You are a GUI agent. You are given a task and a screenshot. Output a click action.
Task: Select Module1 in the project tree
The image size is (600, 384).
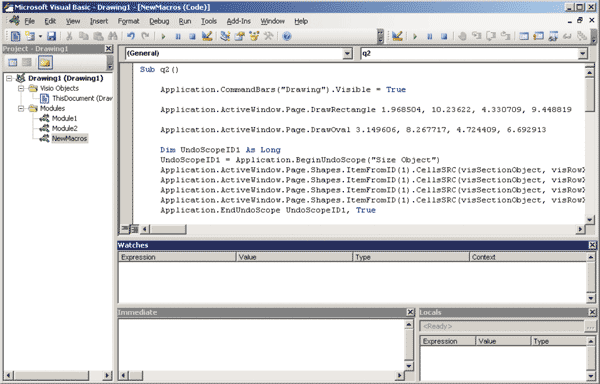[64, 118]
